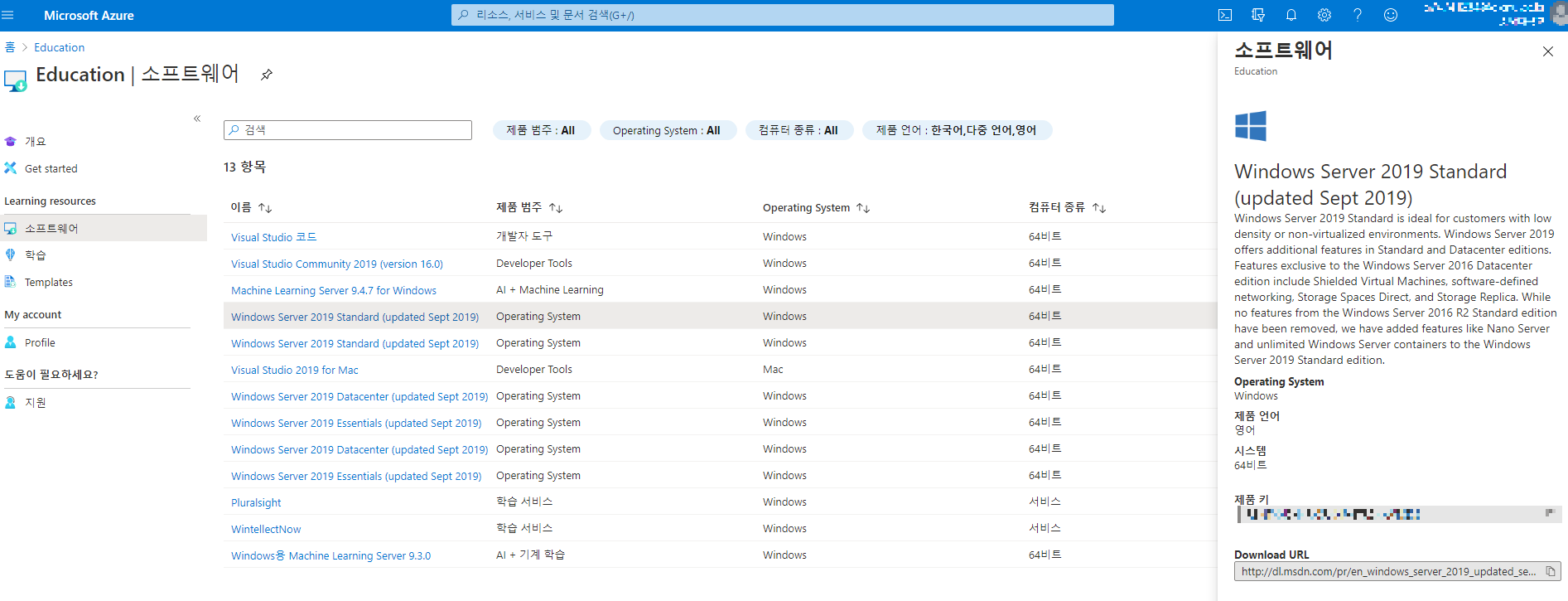
Task: Open the Pluralsight link
Action: [x=256, y=502]
